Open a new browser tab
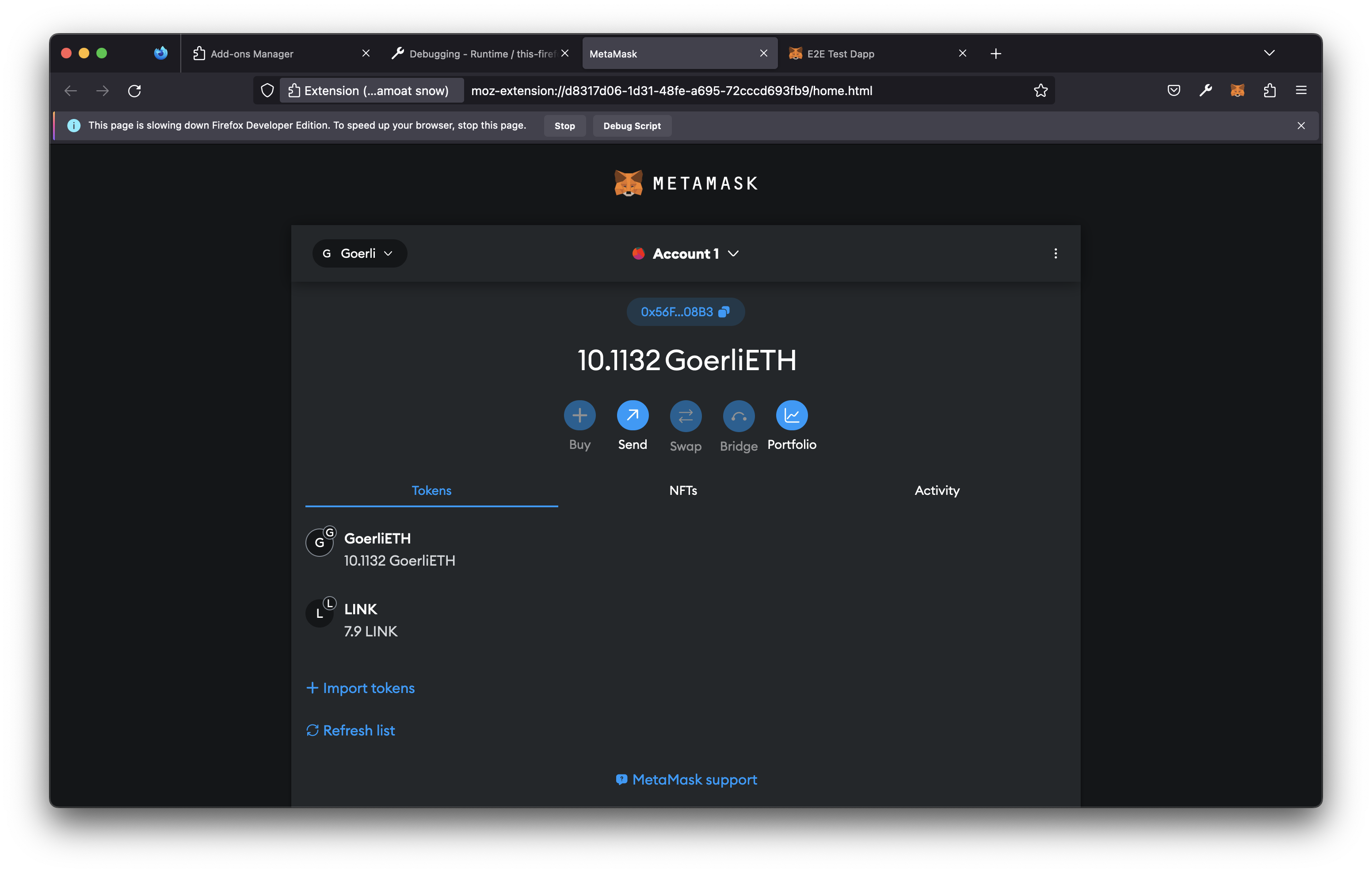The width and height of the screenshot is (1372, 873). [x=995, y=54]
